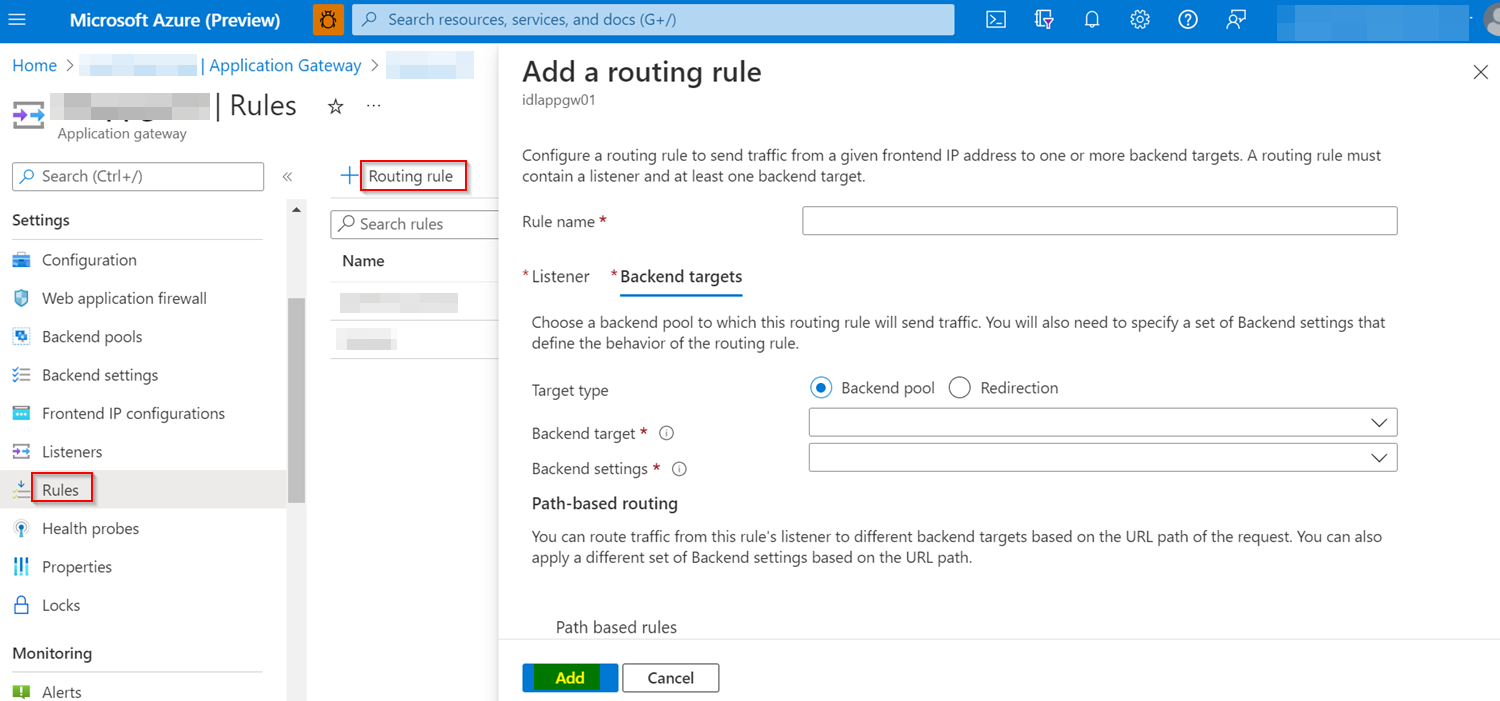This screenshot has width=1500, height=701.
Task: Click the Path-based routing heading
Action: pyautogui.click(x=605, y=503)
